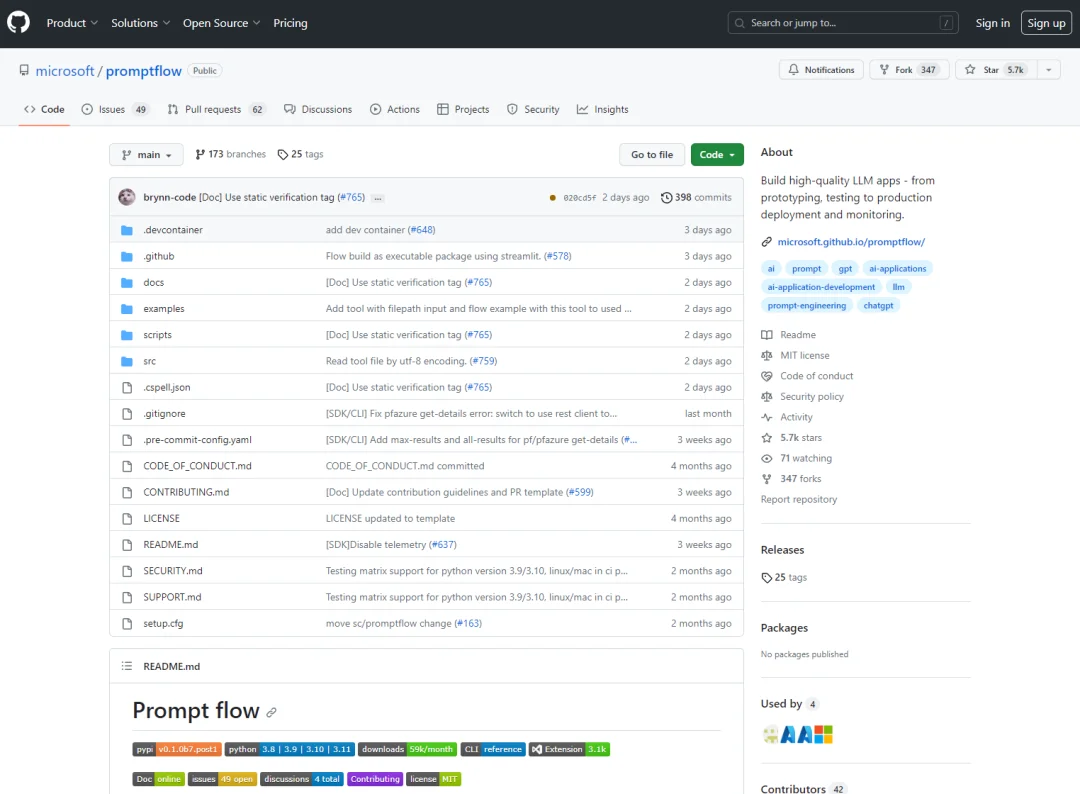Open the purple Contributing badge
Screen dimensions: 1080x794
[x=375, y=779]
